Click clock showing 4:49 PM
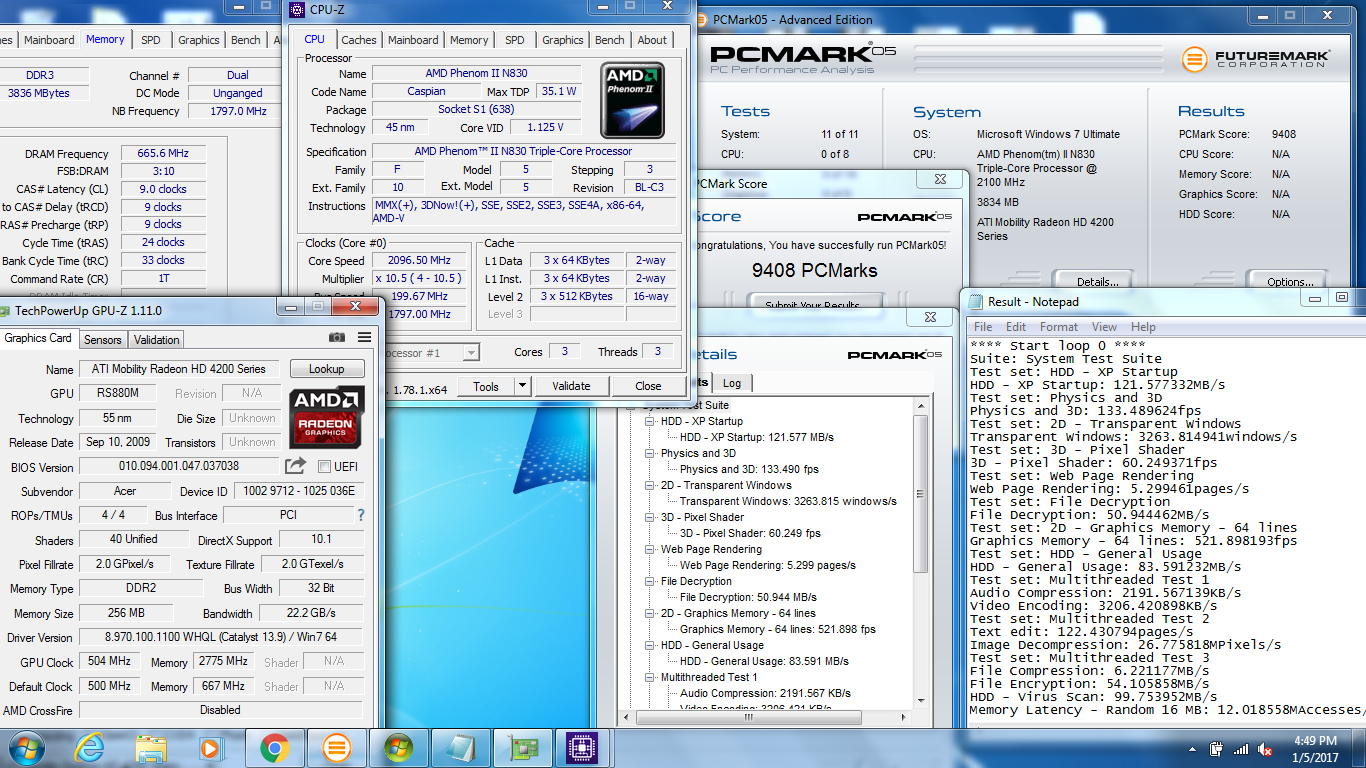The height and width of the screenshot is (768, 1366). point(1316,740)
